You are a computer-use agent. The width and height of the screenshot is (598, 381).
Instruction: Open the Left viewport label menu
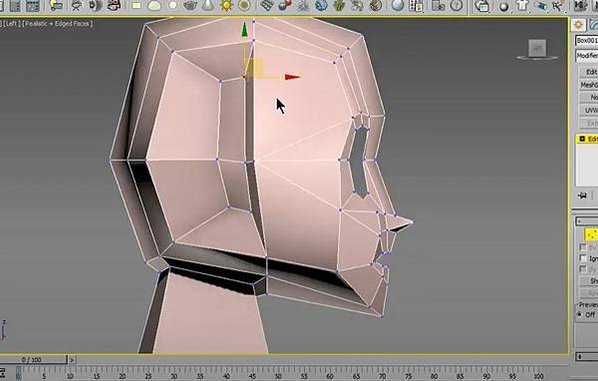click(13, 24)
